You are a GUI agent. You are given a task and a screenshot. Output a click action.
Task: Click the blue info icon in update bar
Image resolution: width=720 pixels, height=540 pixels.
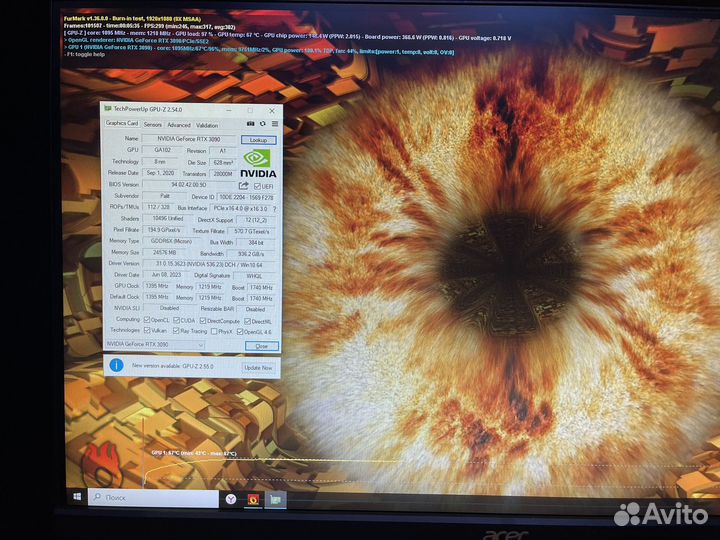(116, 365)
